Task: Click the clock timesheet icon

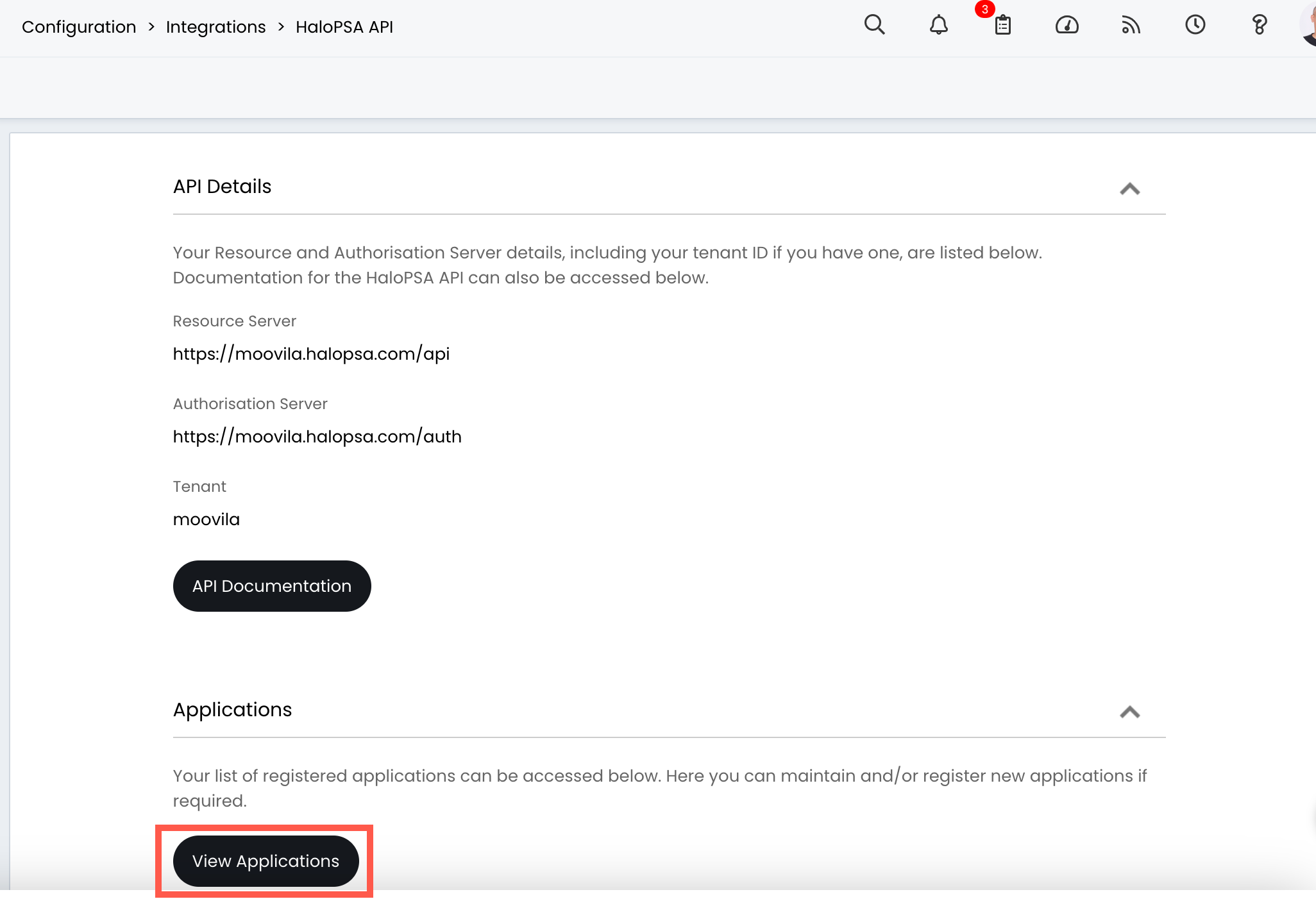Action: (1195, 26)
